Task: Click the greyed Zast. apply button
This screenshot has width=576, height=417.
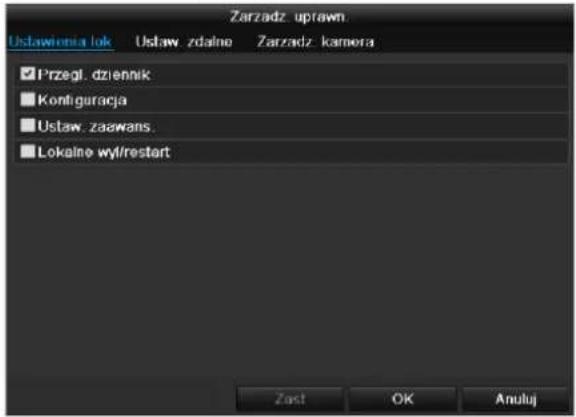Action: click(x=290, y=399)
